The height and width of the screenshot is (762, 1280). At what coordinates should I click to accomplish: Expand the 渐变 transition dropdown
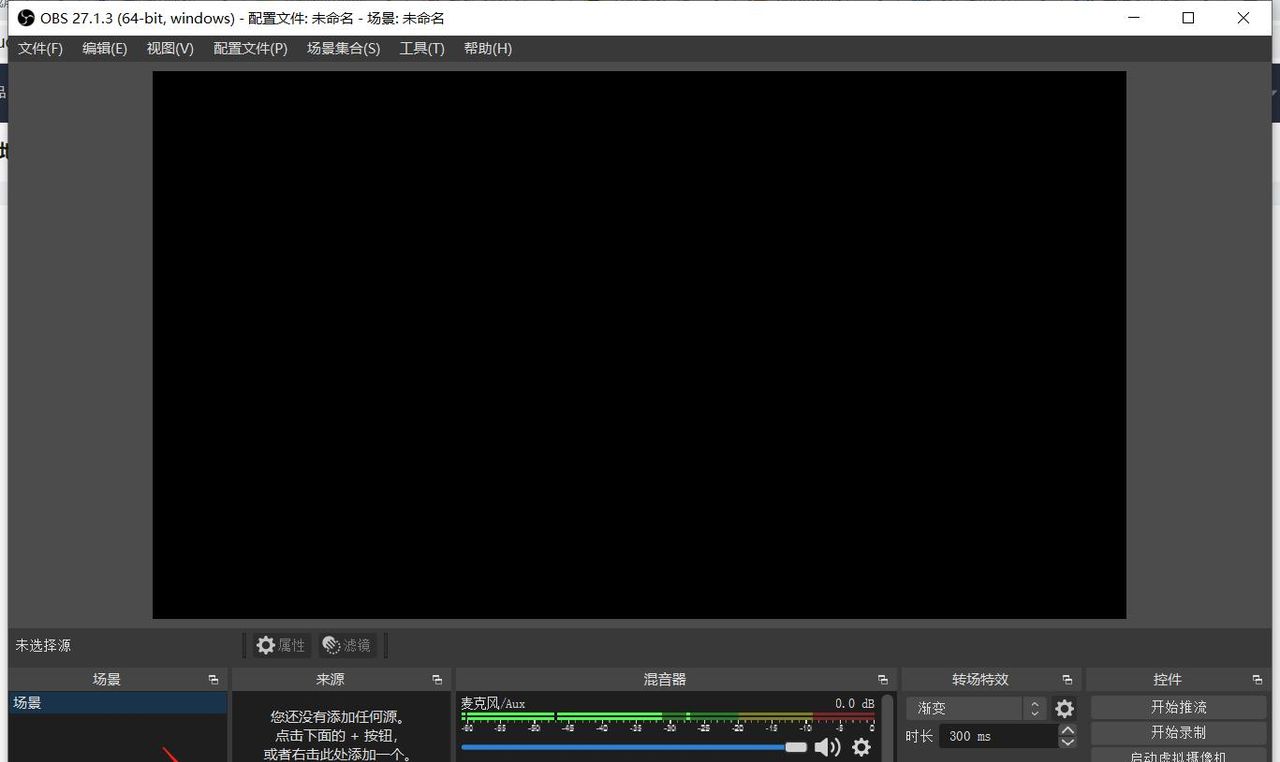(x=976, y=708)
